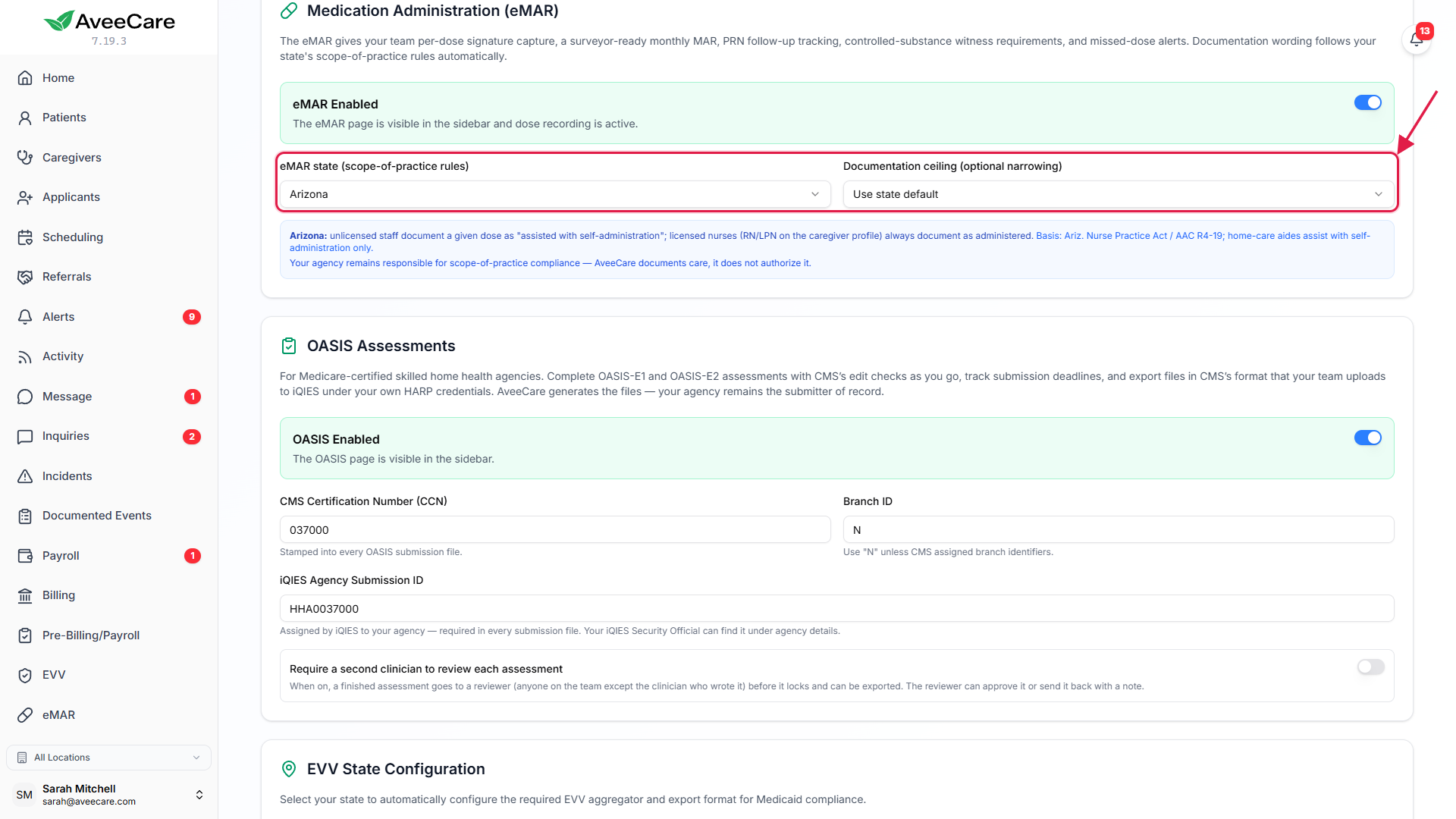Click the OASIS Assessments clipboard icon
The image size is (1456, 819).
point(289,346)
